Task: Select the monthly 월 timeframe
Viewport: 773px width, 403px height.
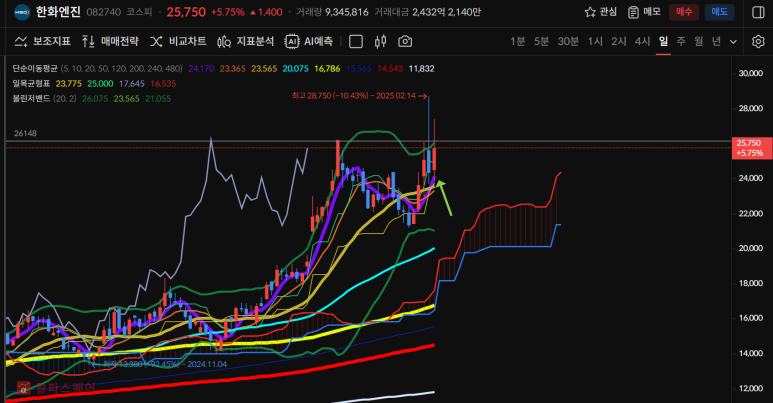Action: (x=699, y=41)
